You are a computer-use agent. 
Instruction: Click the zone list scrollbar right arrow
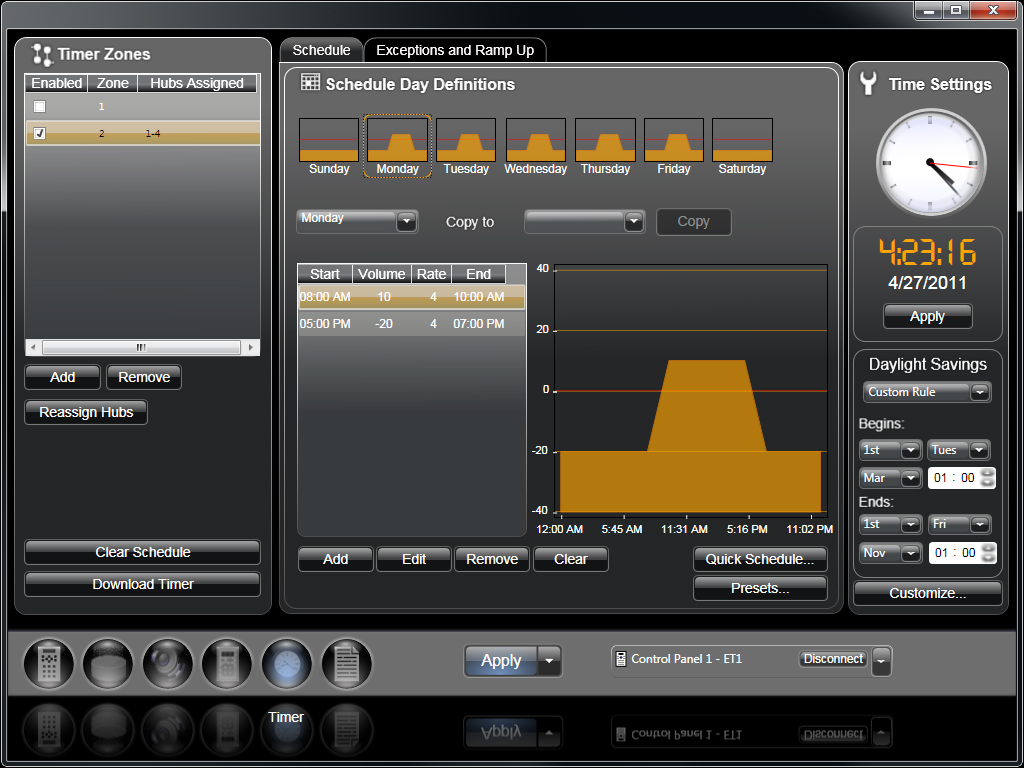coord(251,347)
